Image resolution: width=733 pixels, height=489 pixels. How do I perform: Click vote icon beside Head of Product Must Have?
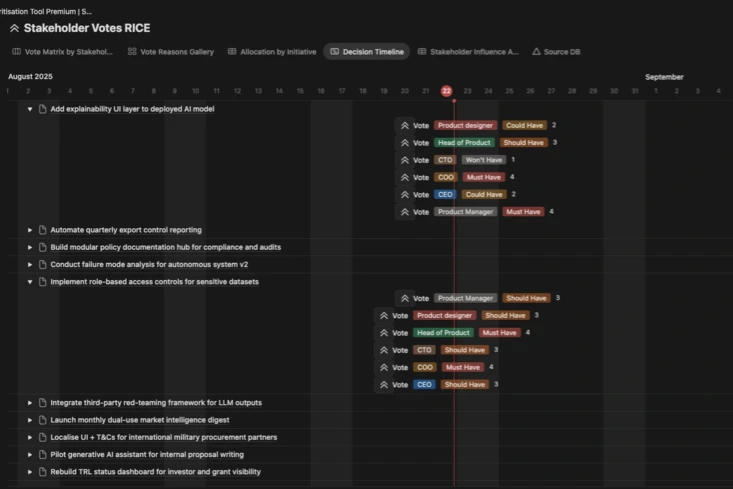383,333
